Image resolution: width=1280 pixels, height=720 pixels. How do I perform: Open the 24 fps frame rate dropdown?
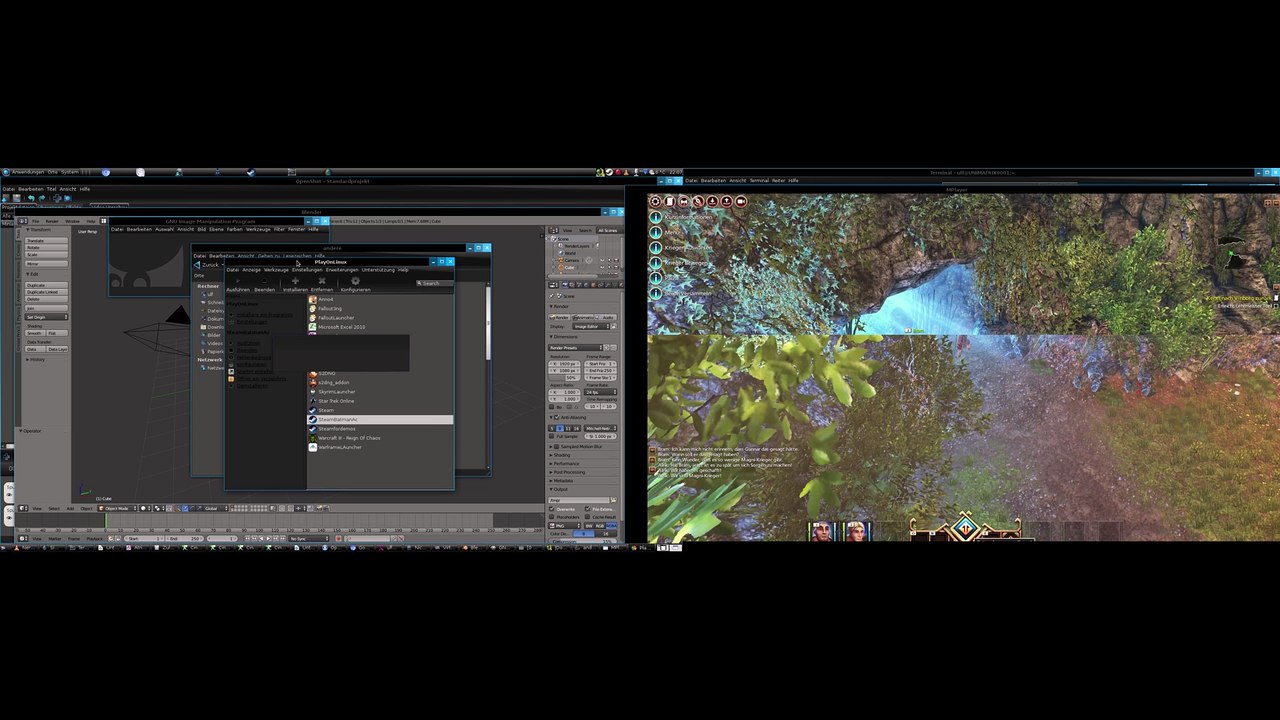(601, 392)
